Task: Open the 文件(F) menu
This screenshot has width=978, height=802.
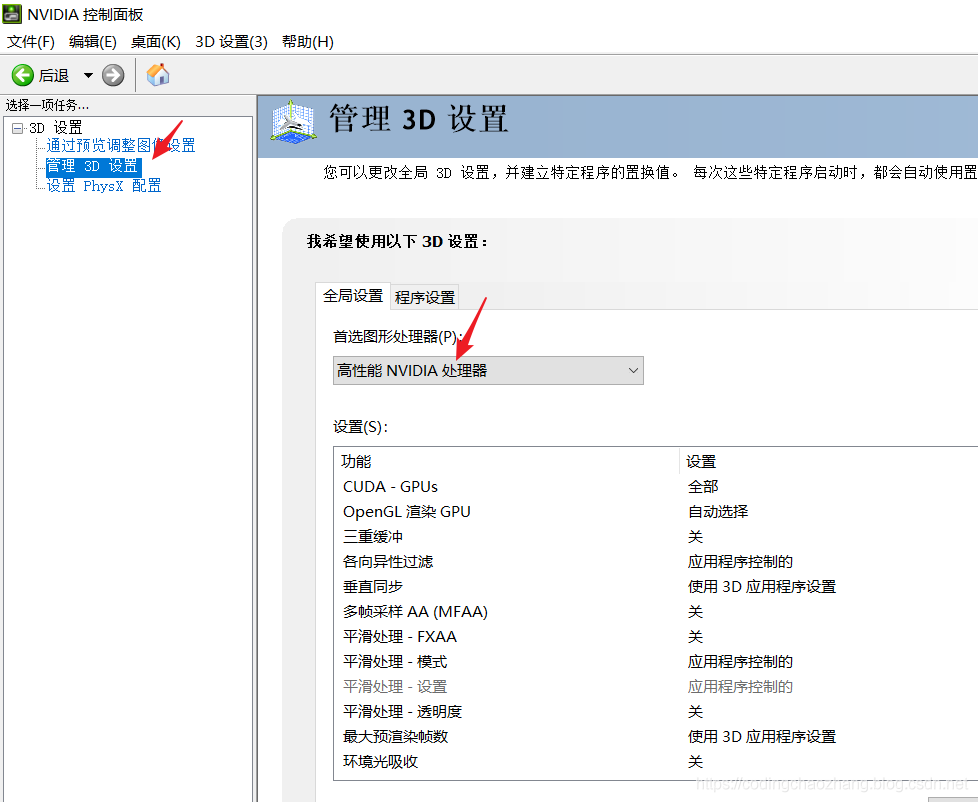Action: pos(29,41)
